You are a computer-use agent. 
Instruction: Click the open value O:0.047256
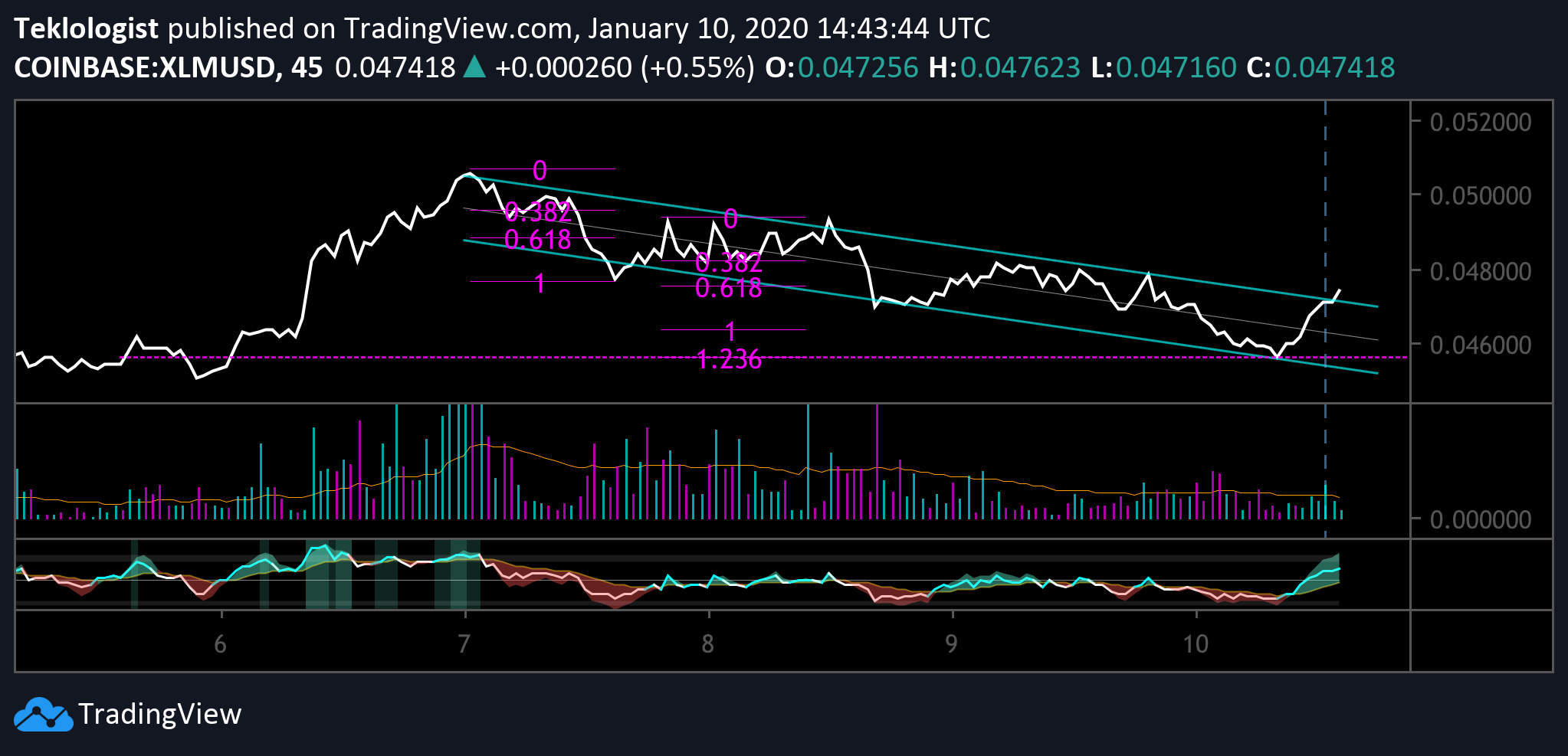841,67
